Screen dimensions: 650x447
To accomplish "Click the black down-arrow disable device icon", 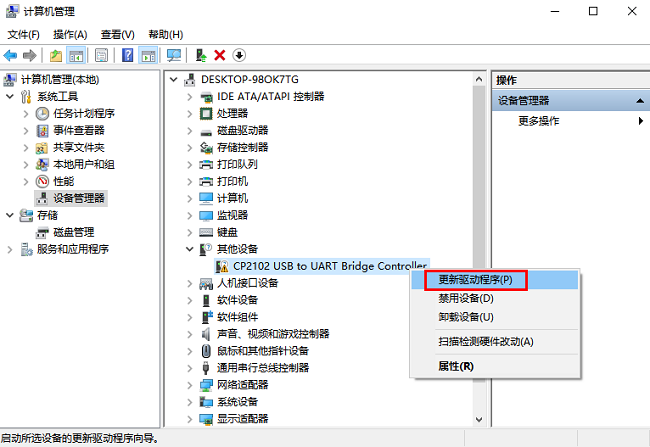I will (x=239, y=54).
